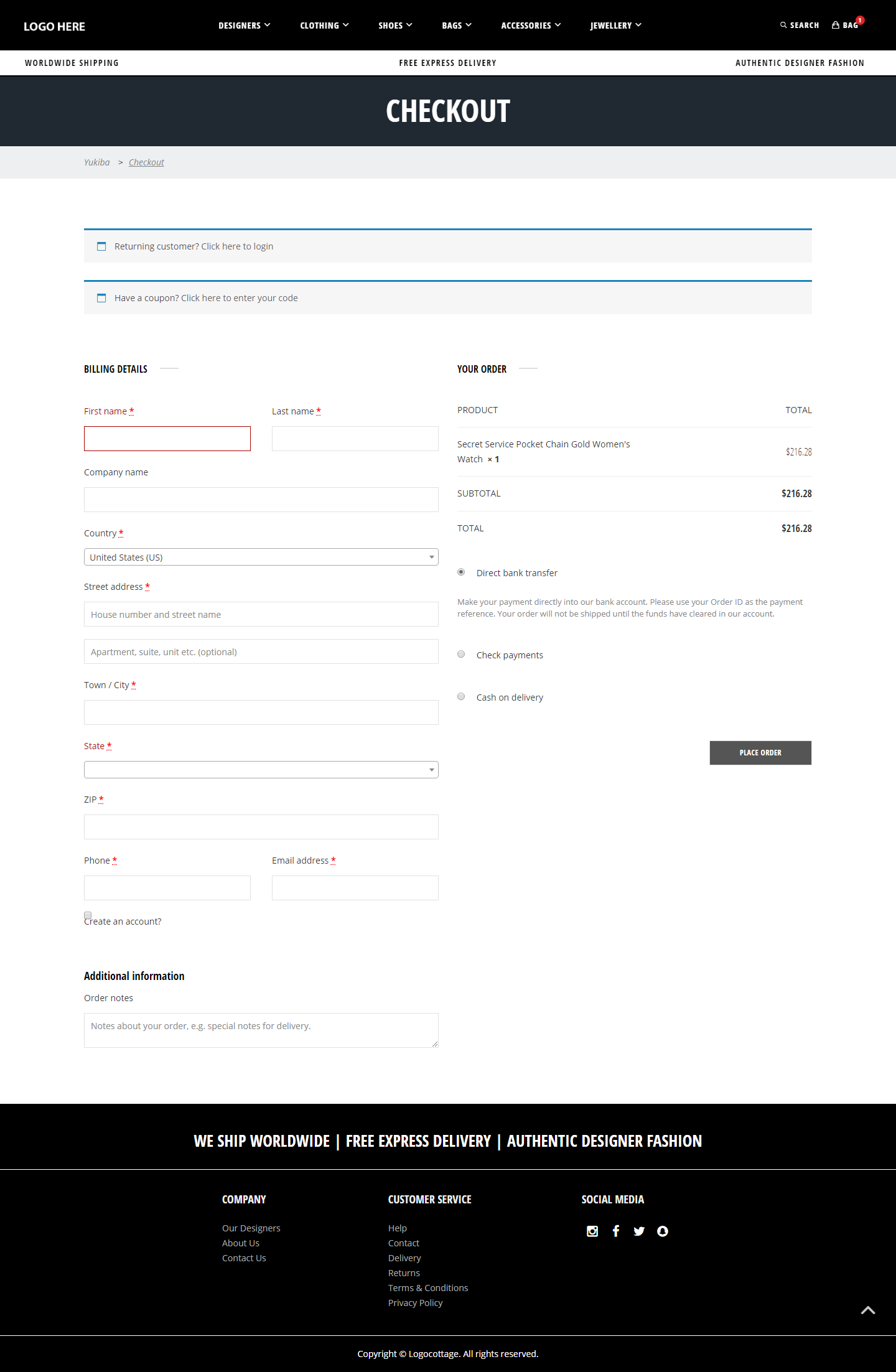The height and width of the screenshot is (1372, 896).
Task: Tick the Create an account checkbox
Action: tap(88, 915)
